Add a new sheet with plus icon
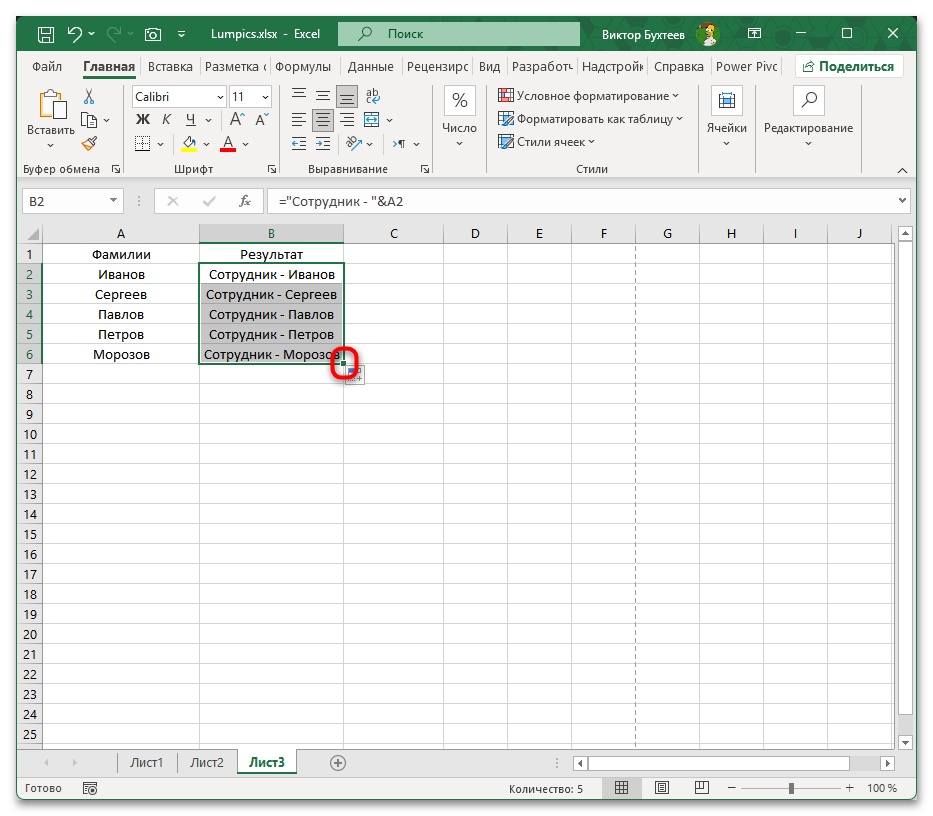Viewport: 933px width, 816px height. point(338,763)
